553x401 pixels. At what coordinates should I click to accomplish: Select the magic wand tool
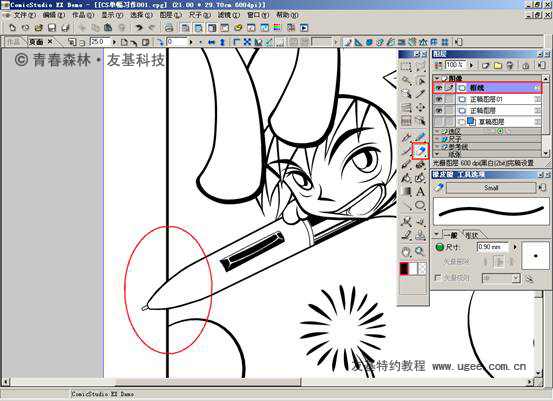406,80
